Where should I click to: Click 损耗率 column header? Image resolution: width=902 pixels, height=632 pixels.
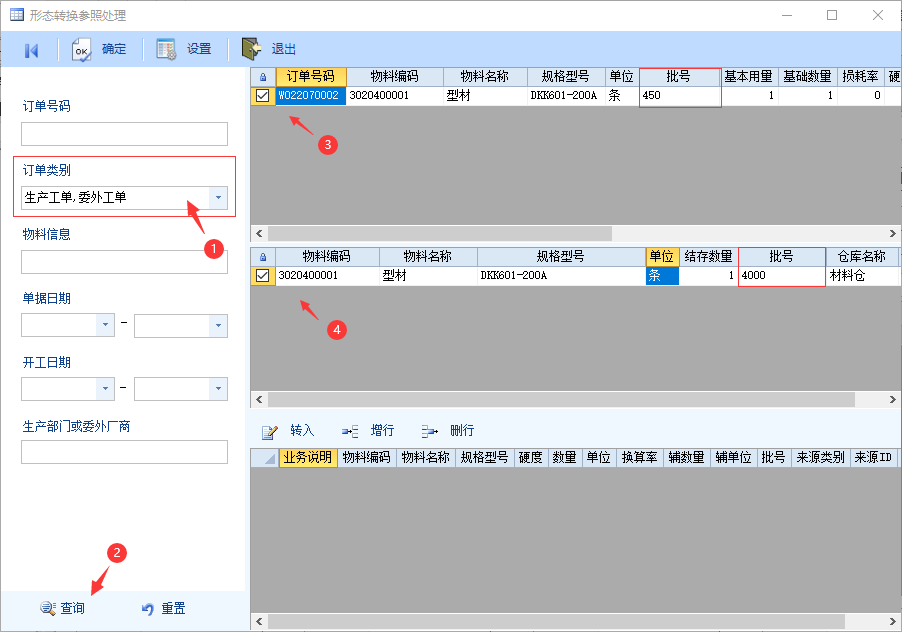861,76
